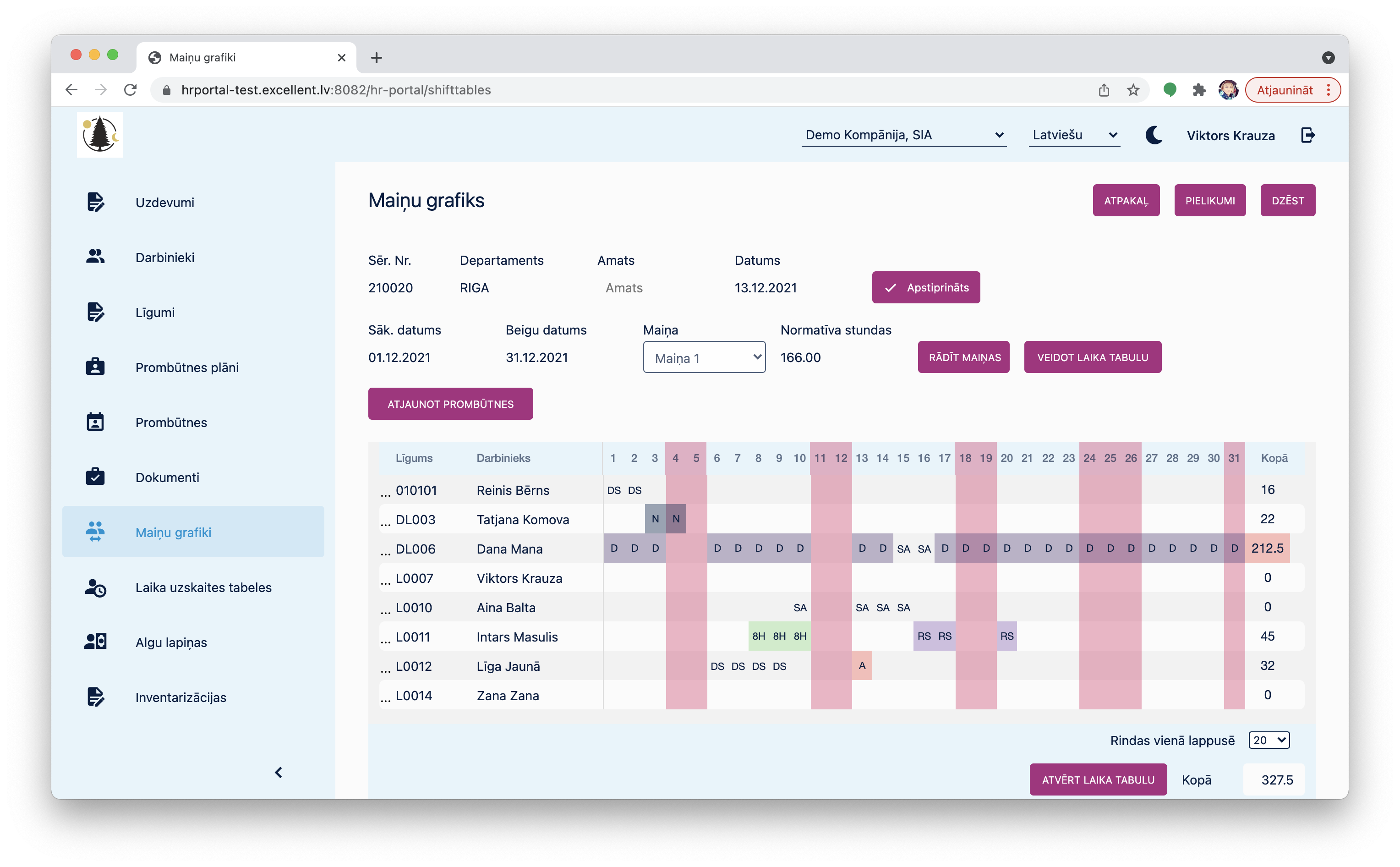Click the company tree logo
Image resolution: width=1400 pixels, height=867 pixels.
100,135
